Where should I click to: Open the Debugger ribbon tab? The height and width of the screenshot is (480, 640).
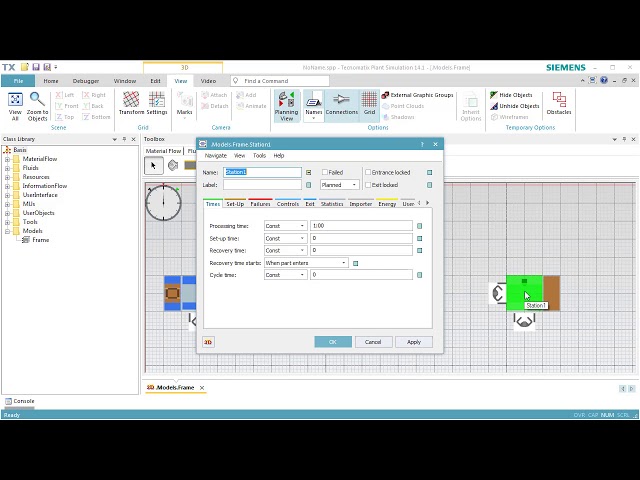pos(86,81)
